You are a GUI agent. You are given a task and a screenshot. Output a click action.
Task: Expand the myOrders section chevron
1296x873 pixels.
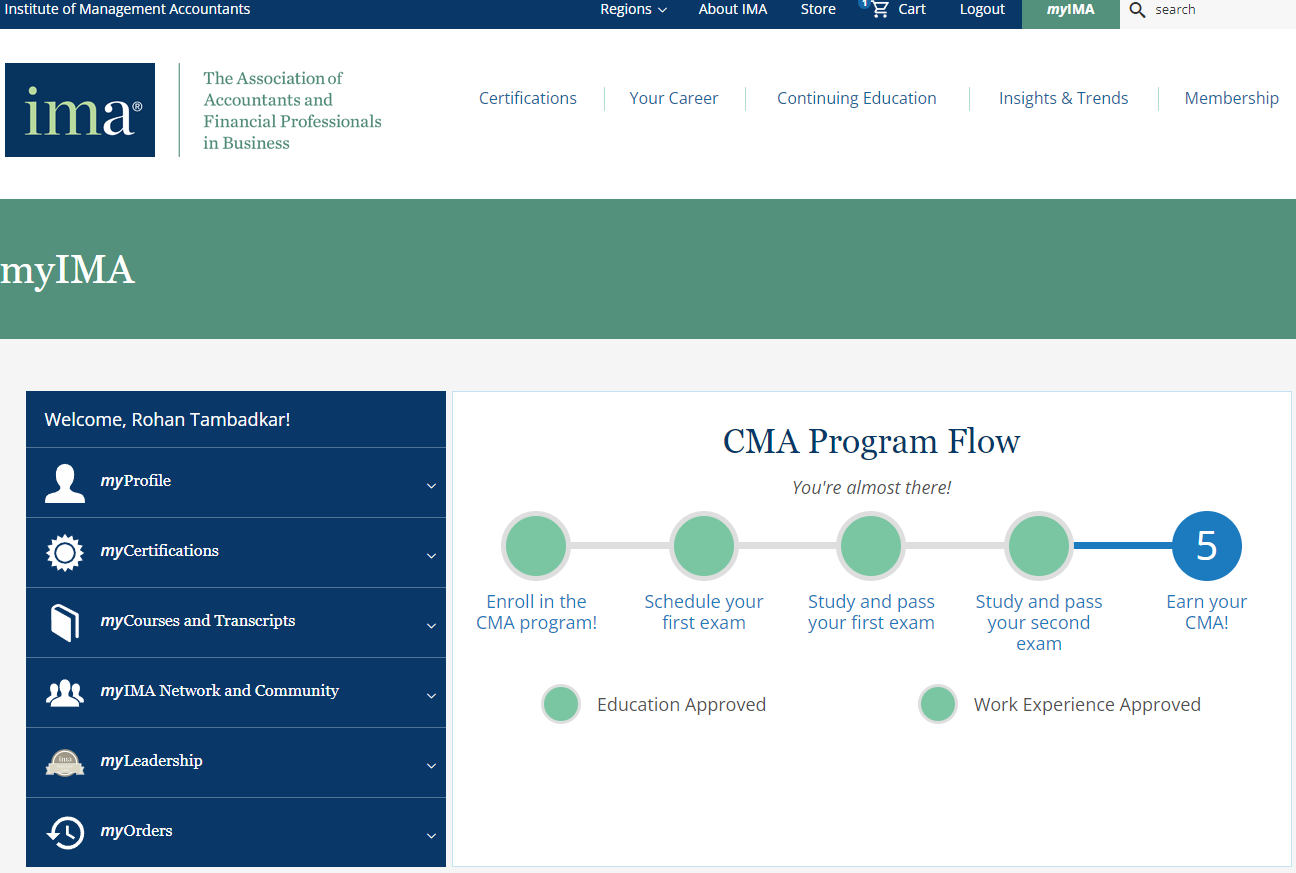[x=431, y=836]
